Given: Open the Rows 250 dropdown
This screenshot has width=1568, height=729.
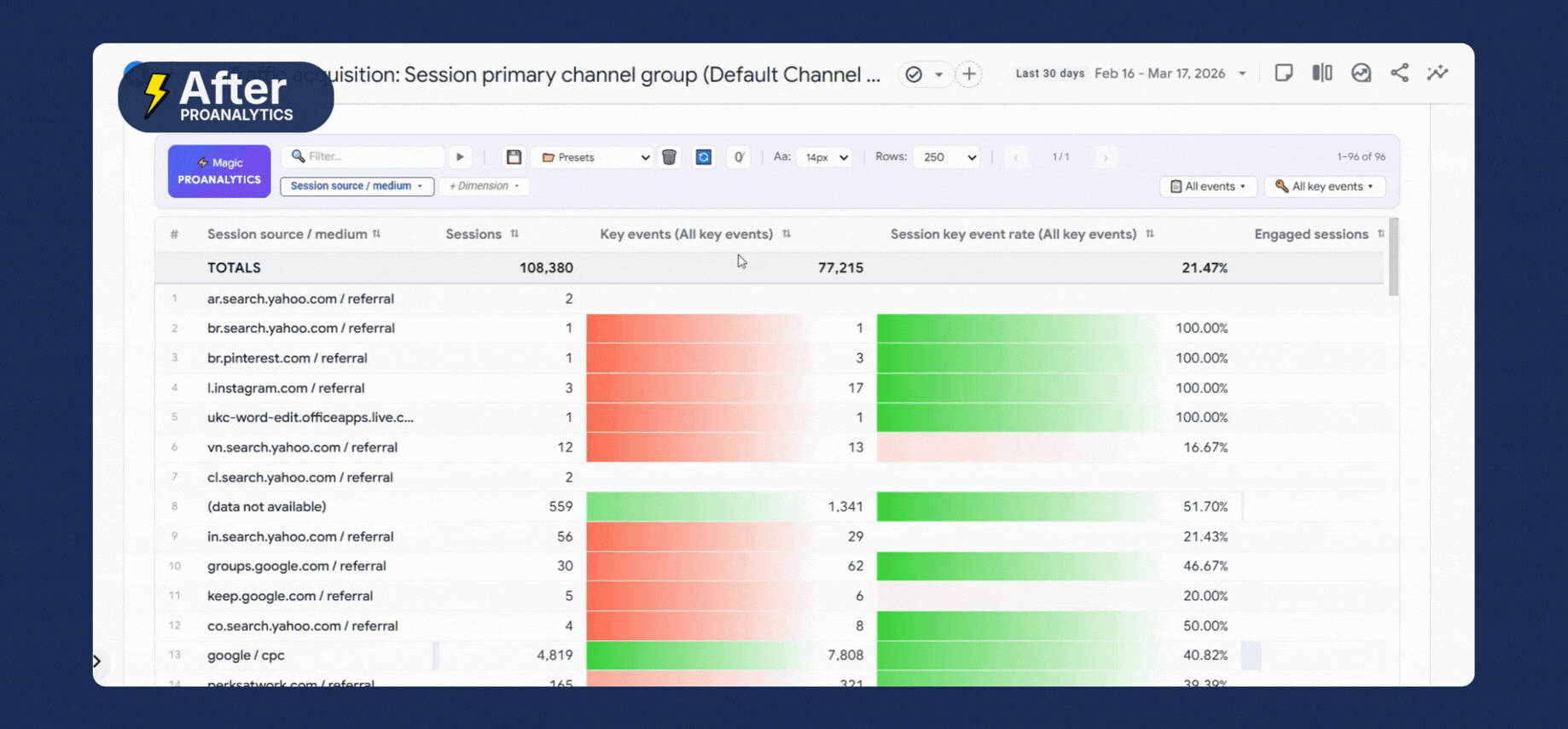Looking at the screenshot, I should coord(947,157).
